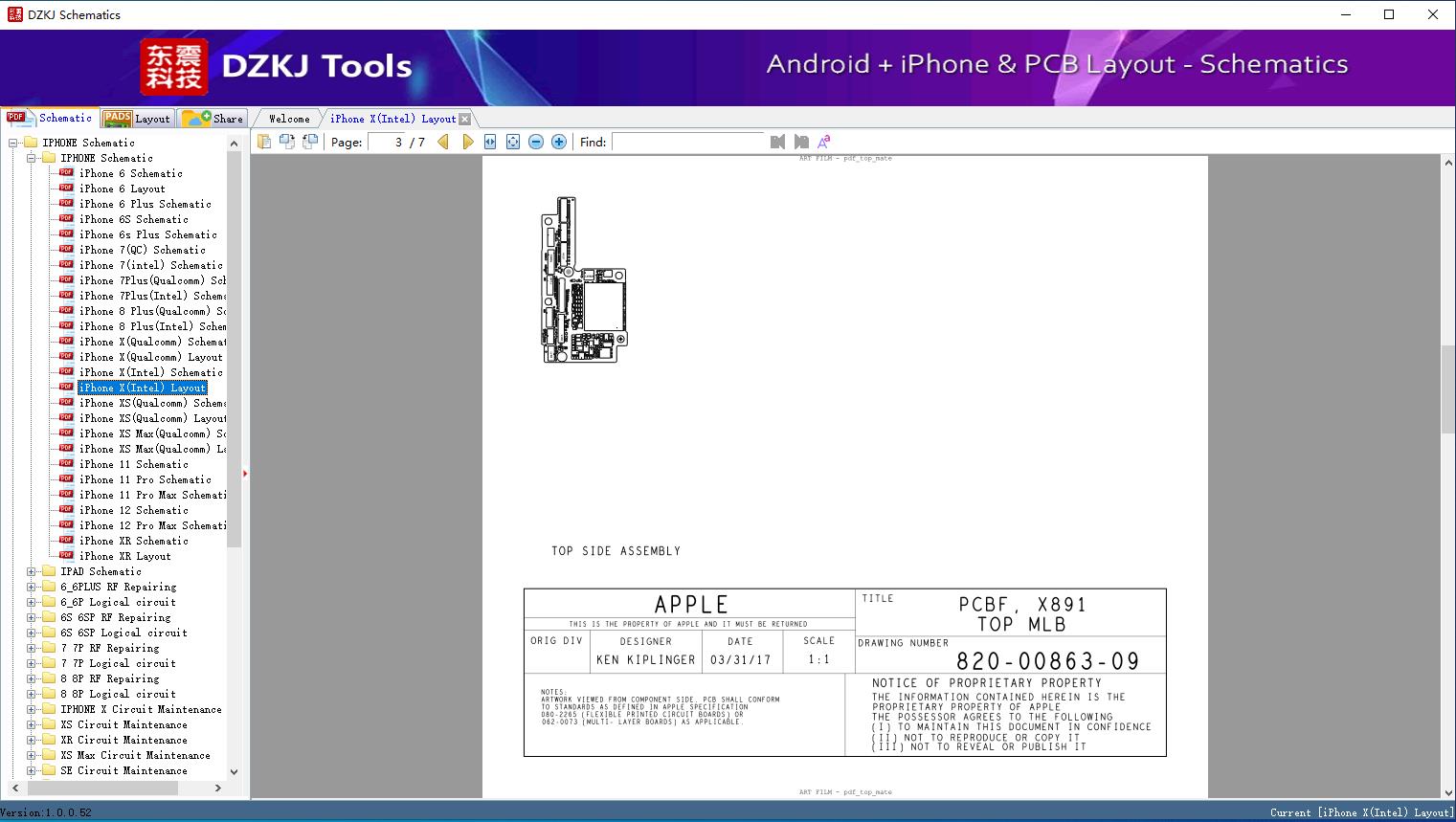Zoom in using the plus icon
Viewport: 1456px width, 822px height.
click(558, 142)
